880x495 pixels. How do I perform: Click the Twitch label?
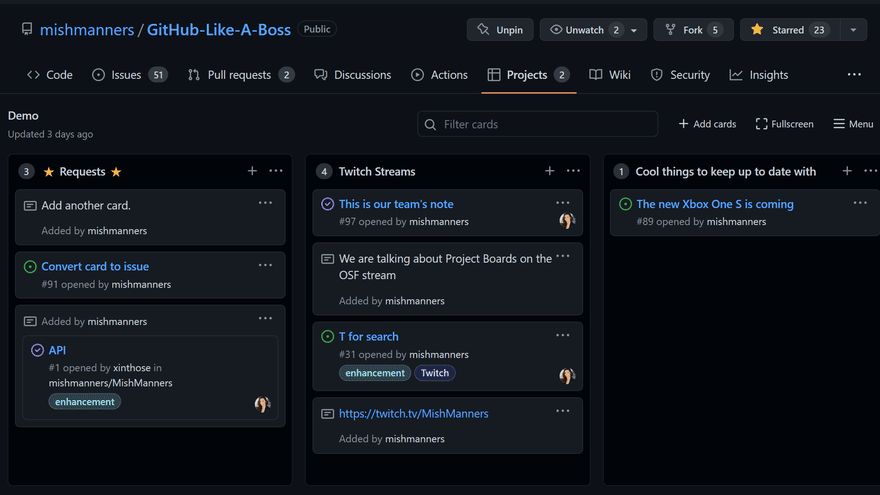coord(435,373)
